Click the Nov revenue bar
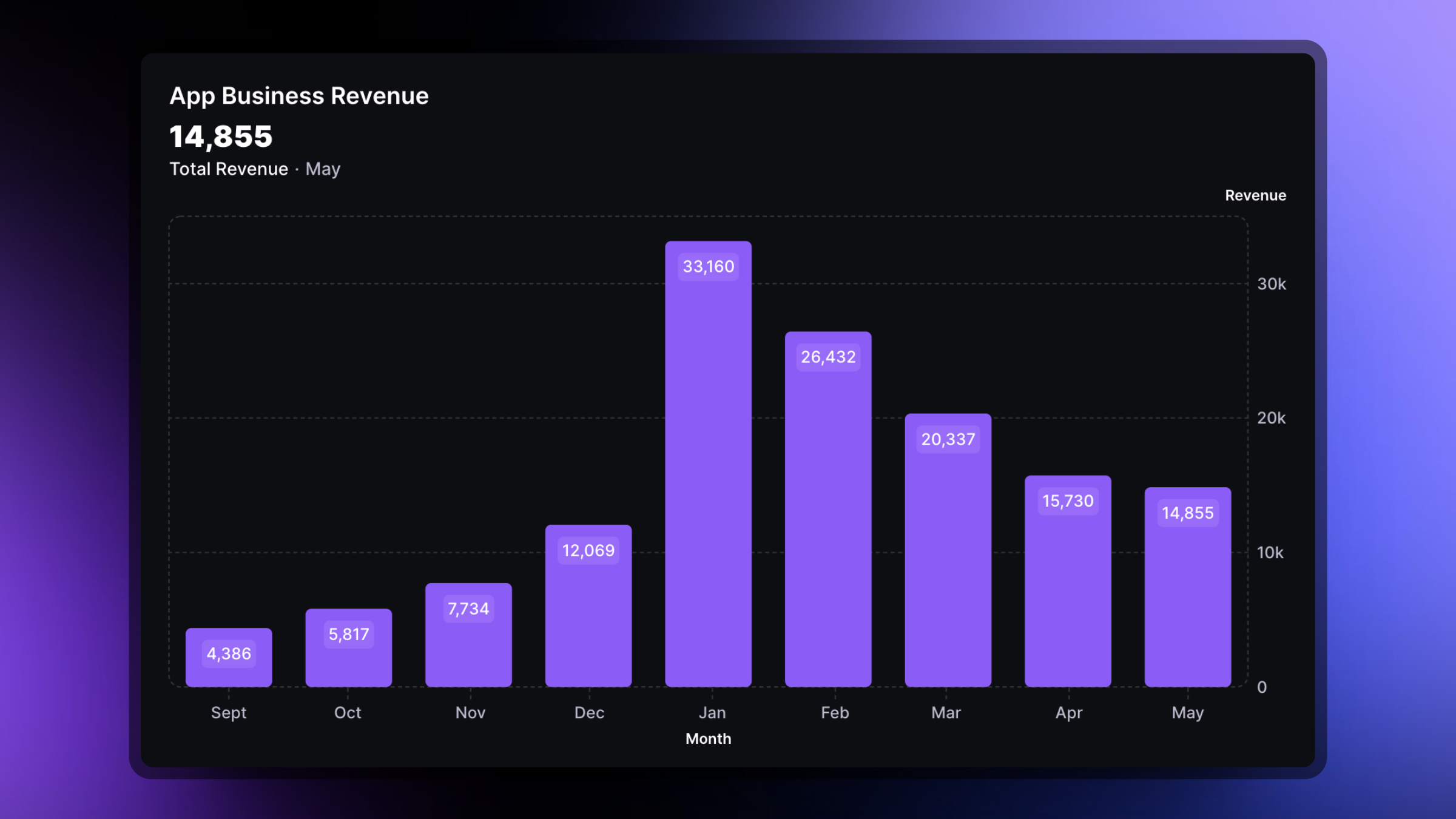Viewport: 1456px width, 819px height. (468, 635)
